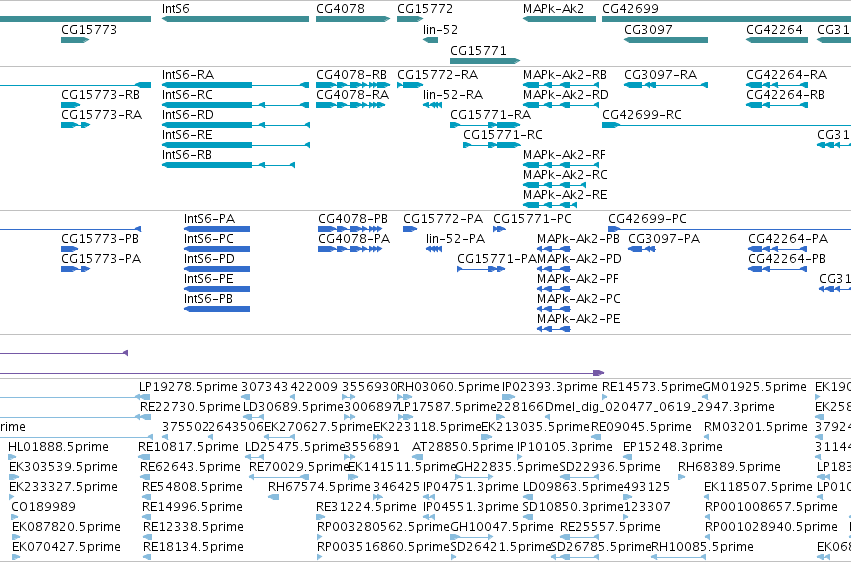Click EST CO189989

coord(43,507)
